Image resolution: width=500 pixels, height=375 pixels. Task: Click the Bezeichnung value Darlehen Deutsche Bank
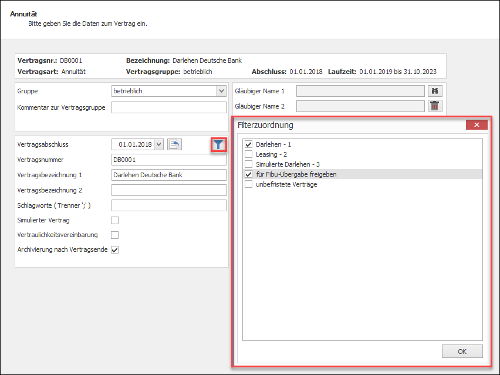coord(207,61)
